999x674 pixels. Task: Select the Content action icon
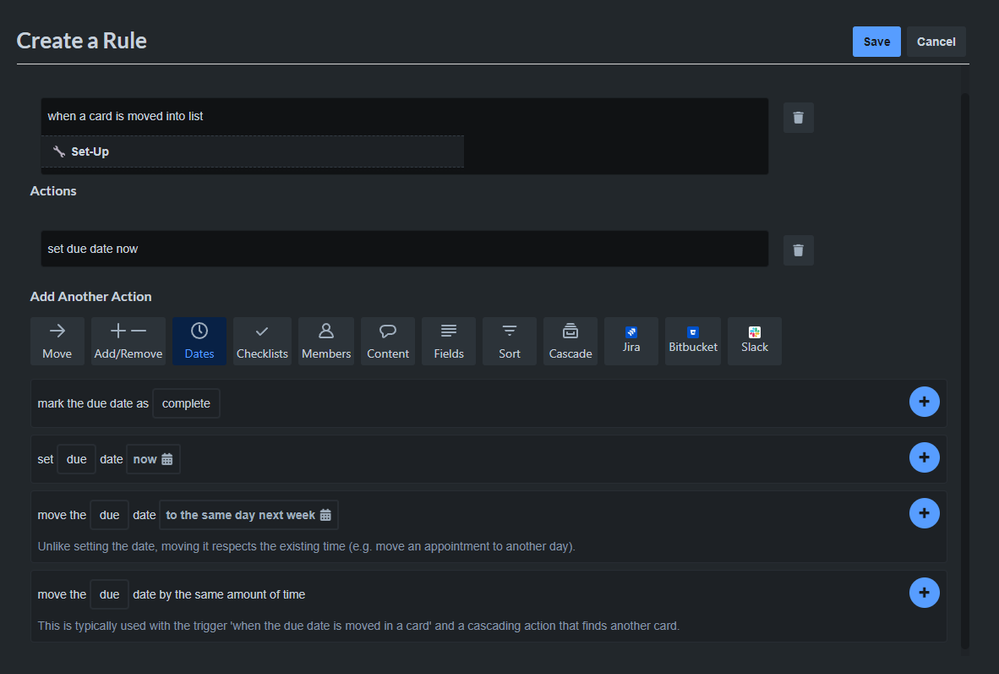click(387, 341)
